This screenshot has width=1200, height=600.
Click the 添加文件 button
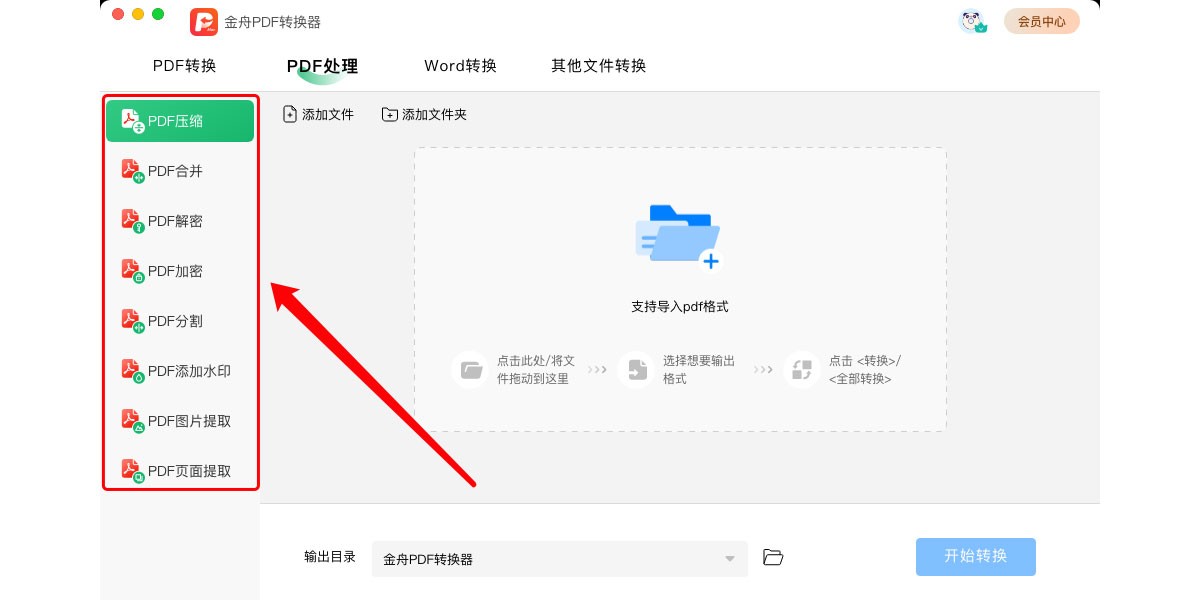[318, 114]
